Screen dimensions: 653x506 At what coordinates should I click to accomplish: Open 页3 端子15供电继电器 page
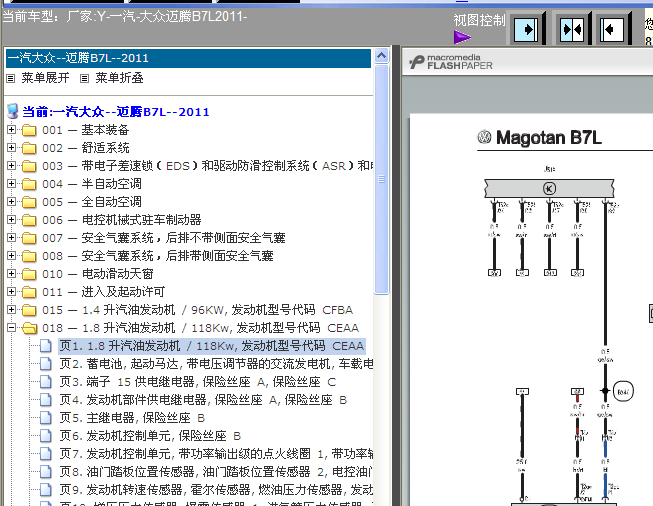click(197, 381)
